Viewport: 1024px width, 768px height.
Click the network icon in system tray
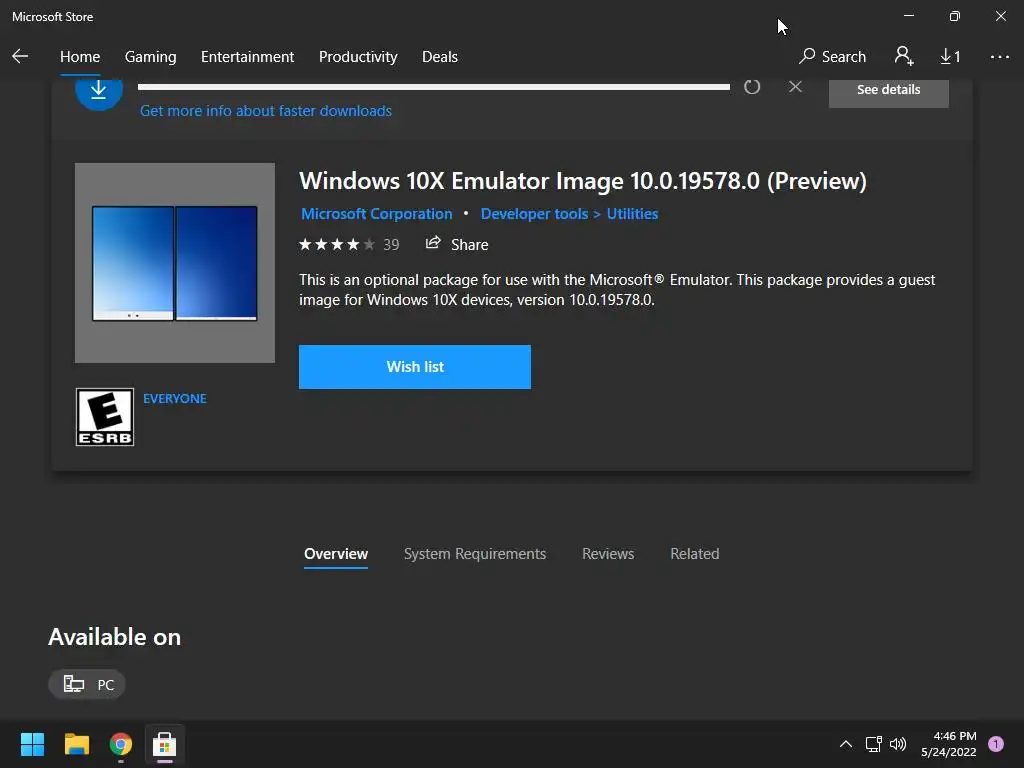pos(873,744)
